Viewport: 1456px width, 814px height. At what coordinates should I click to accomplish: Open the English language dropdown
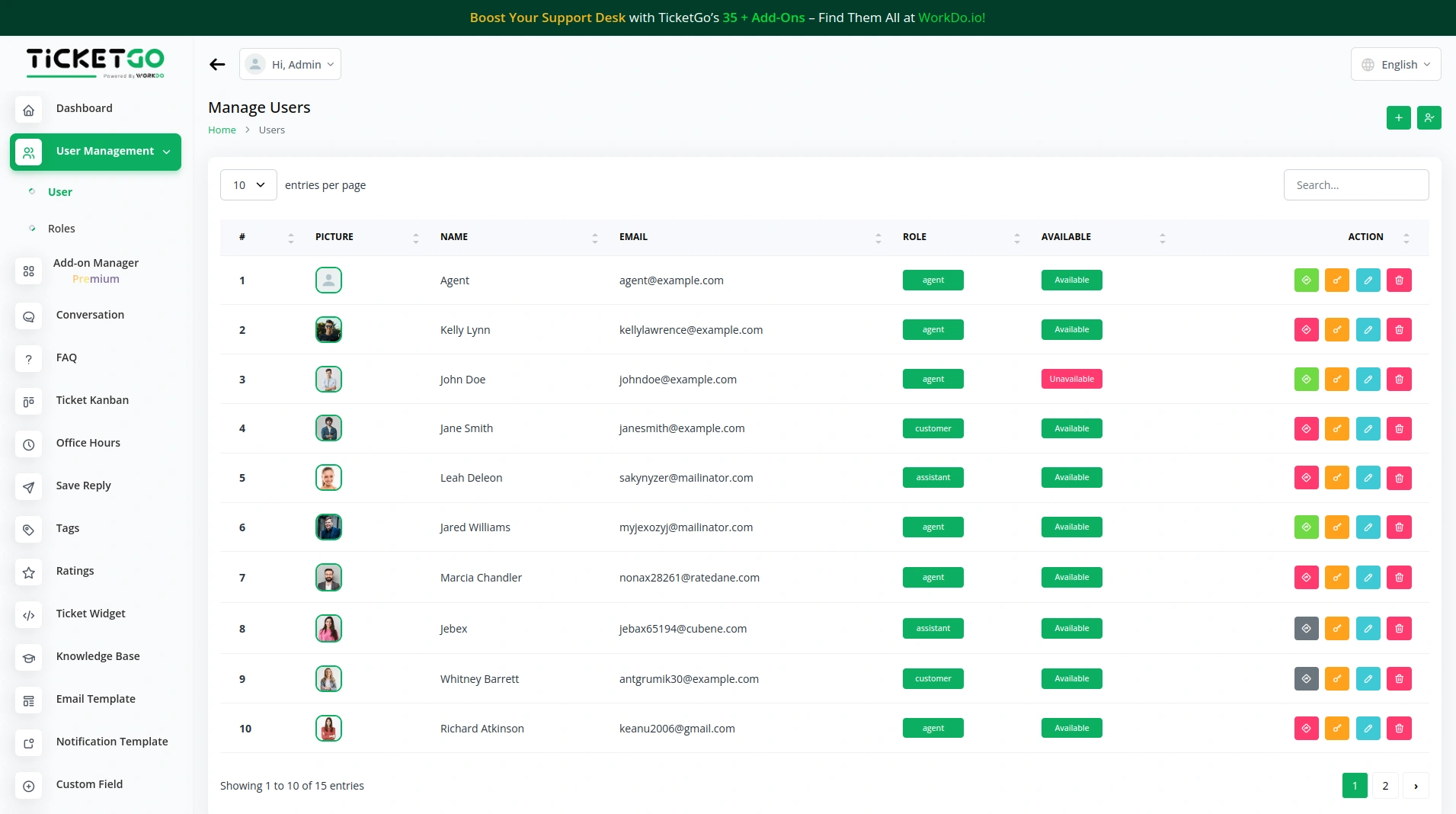(1395, 65)
